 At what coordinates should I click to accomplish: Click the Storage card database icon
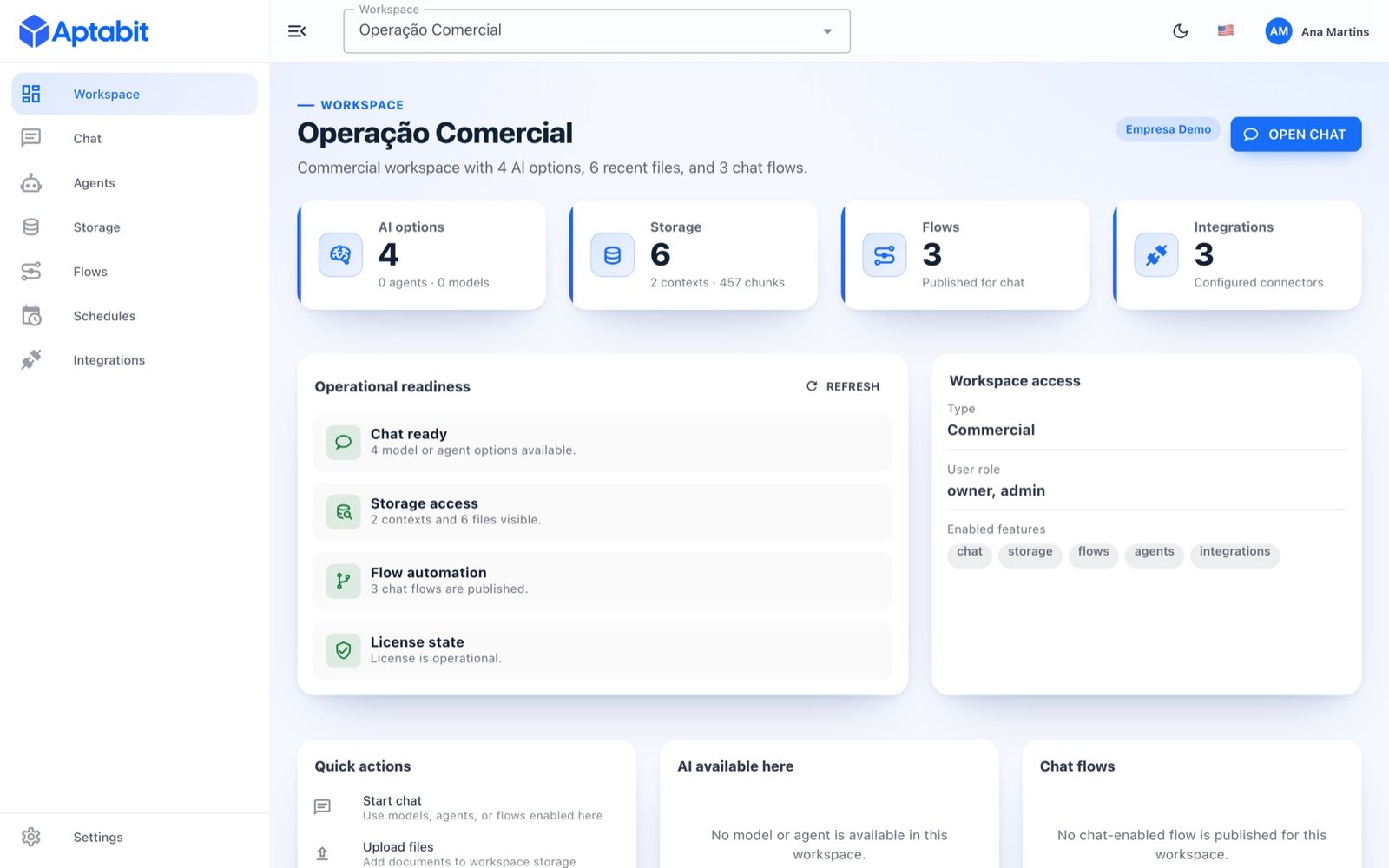coord(612,255)
